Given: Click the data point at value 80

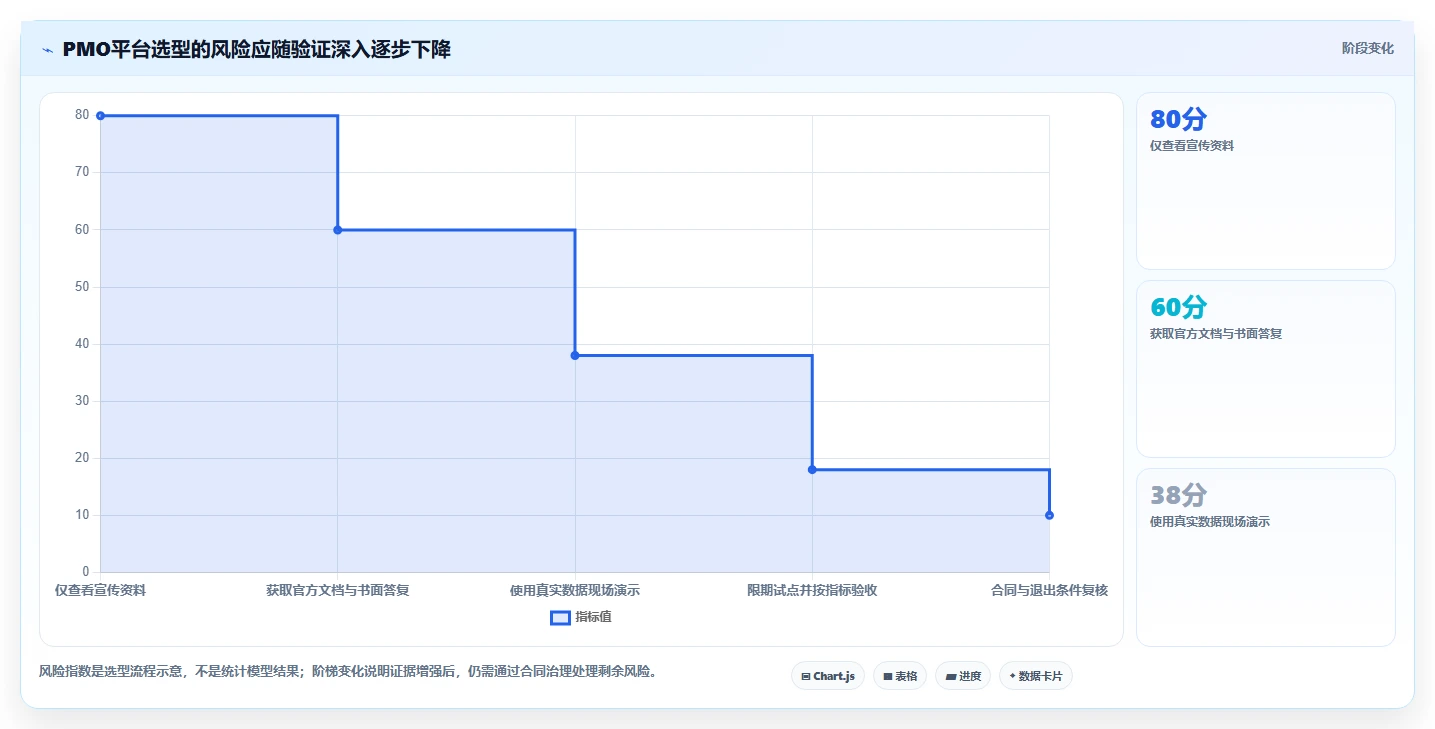Looking at the screenshot, I should pyautogui.click(x=100, y=116).
